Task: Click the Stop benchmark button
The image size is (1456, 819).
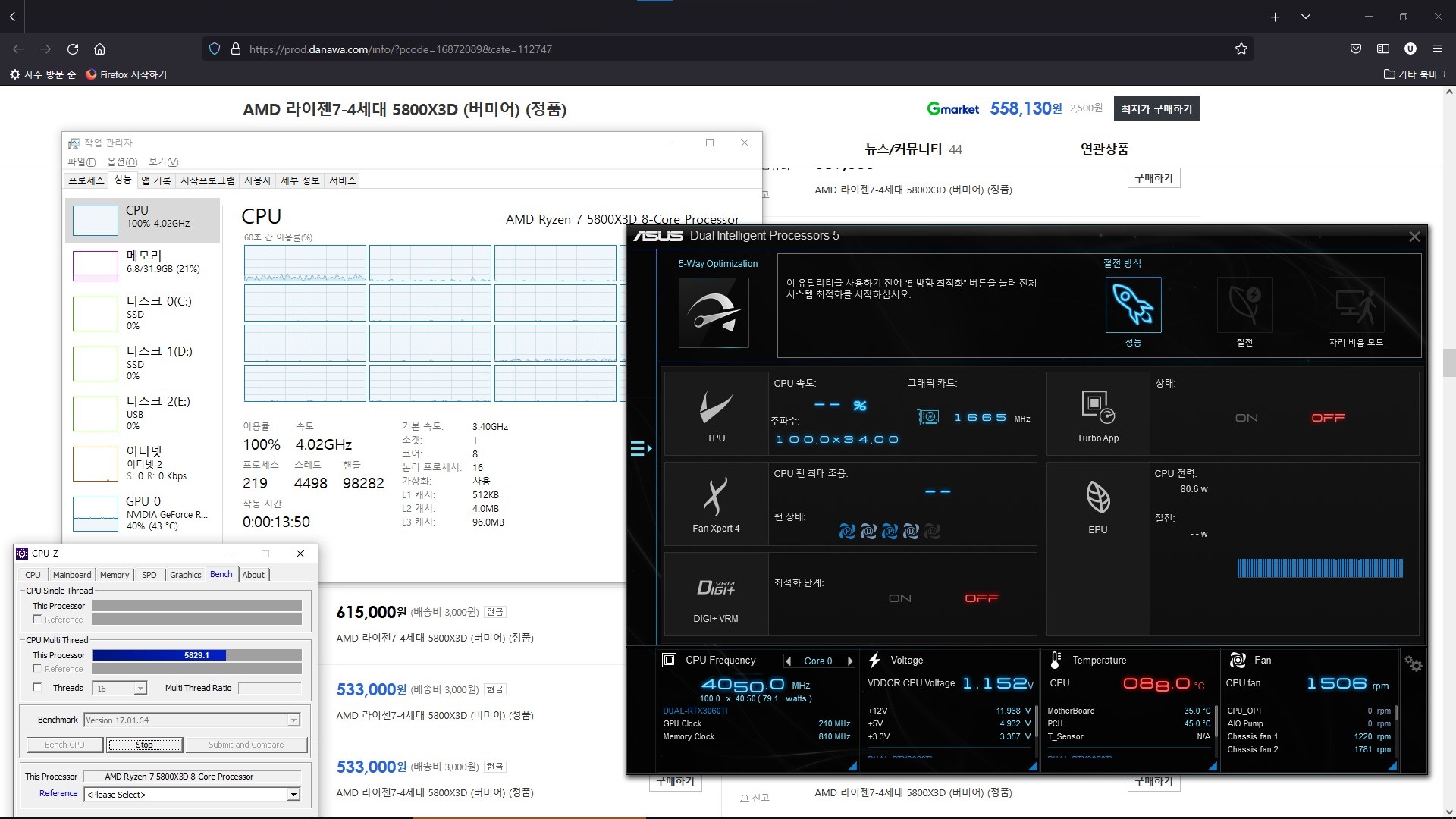Action: (144, 745)
